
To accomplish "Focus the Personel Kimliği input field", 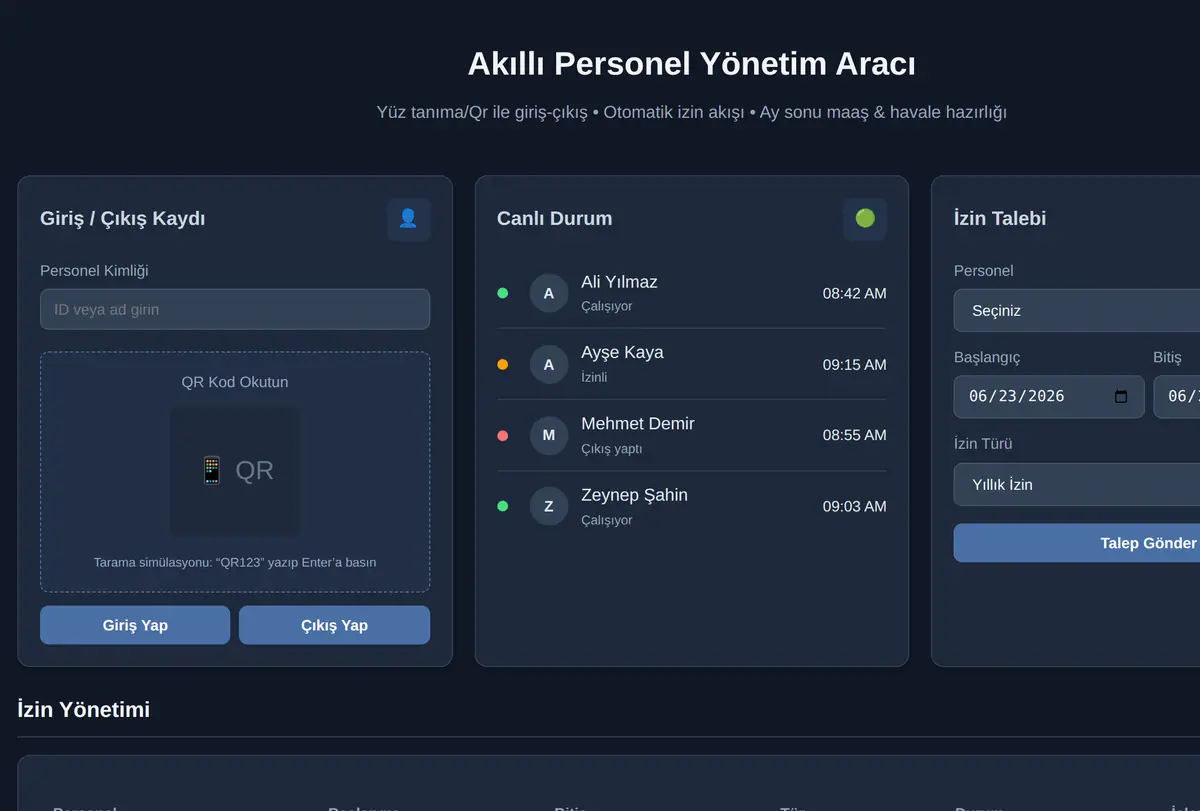I will tap(235, 310).
